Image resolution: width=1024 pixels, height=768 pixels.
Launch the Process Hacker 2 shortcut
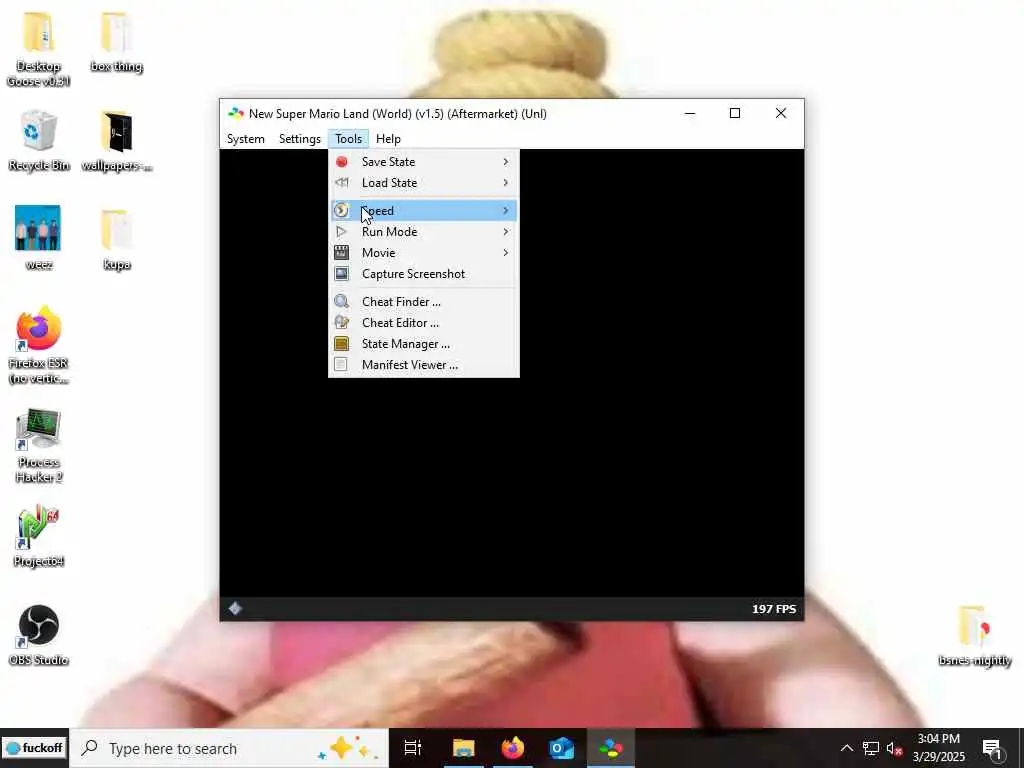click(x=39, y=446)
